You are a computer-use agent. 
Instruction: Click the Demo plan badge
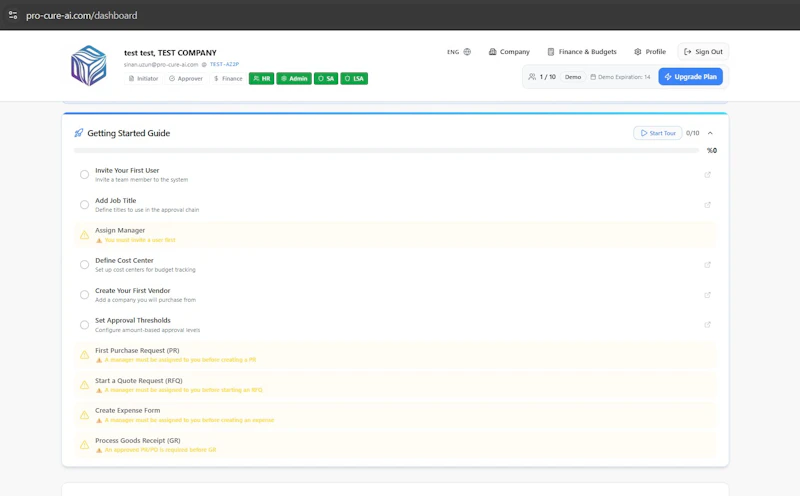(573, 77)
